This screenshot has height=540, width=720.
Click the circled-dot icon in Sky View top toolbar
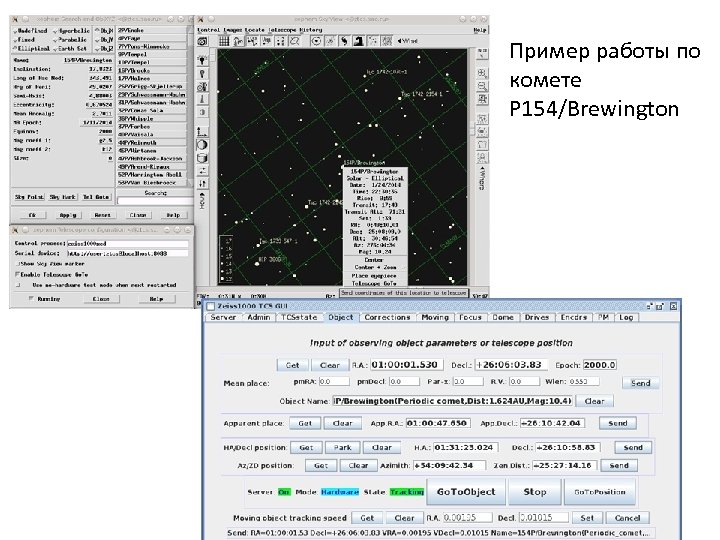click(316, 41)
